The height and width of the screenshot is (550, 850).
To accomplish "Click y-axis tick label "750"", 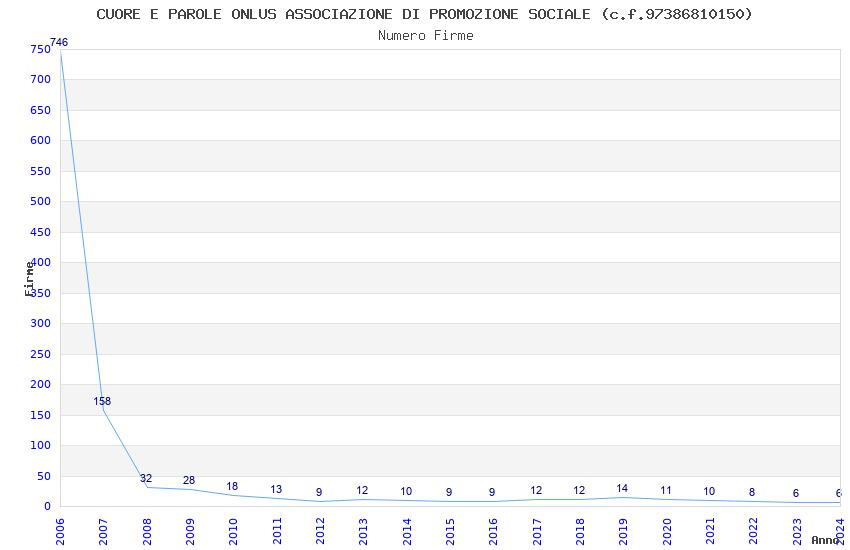I will coord(41,49).
